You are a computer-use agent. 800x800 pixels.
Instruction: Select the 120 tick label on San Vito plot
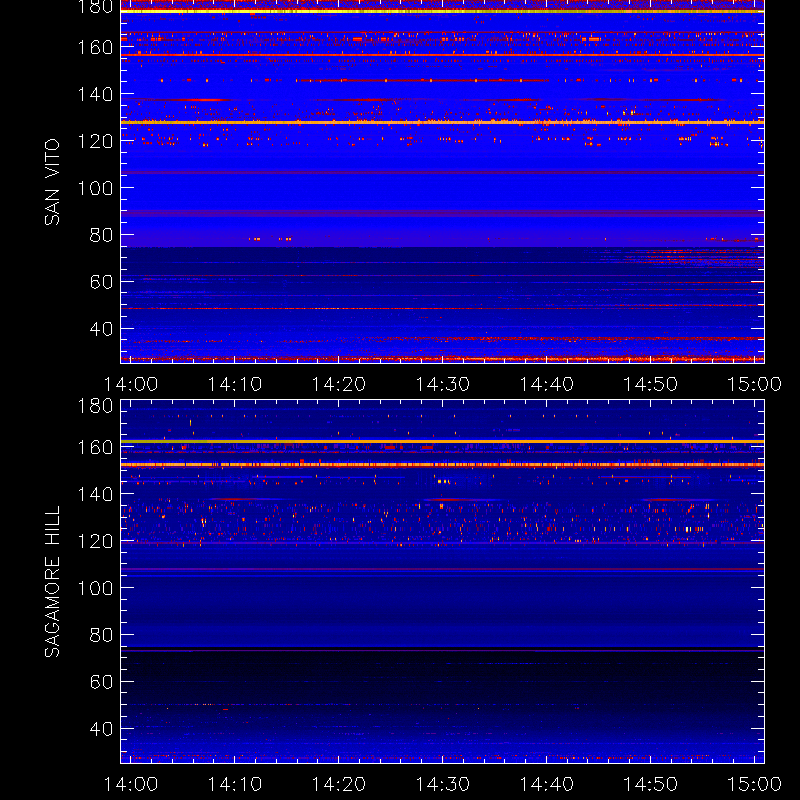(95, 141)
